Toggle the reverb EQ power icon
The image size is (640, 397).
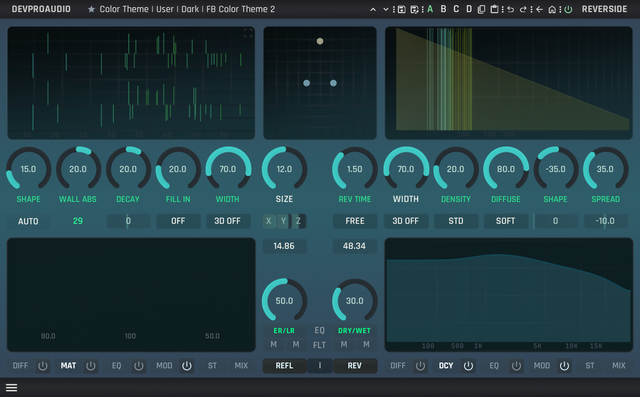pyautogui.click(x=516, y=366)
